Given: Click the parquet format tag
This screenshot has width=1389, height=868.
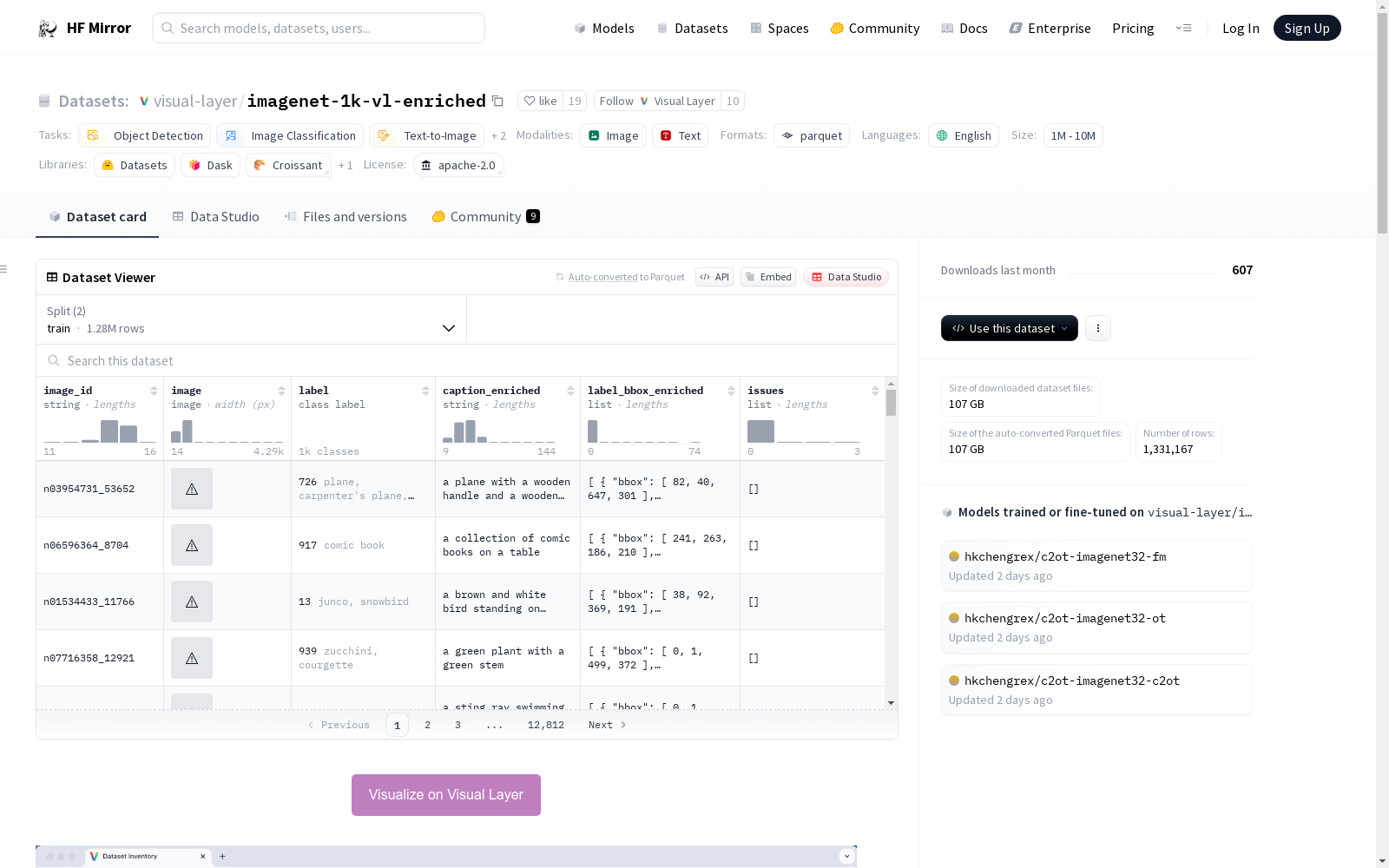Looking at the screenshot, I should pyautogui.click(x=812, y=135).
